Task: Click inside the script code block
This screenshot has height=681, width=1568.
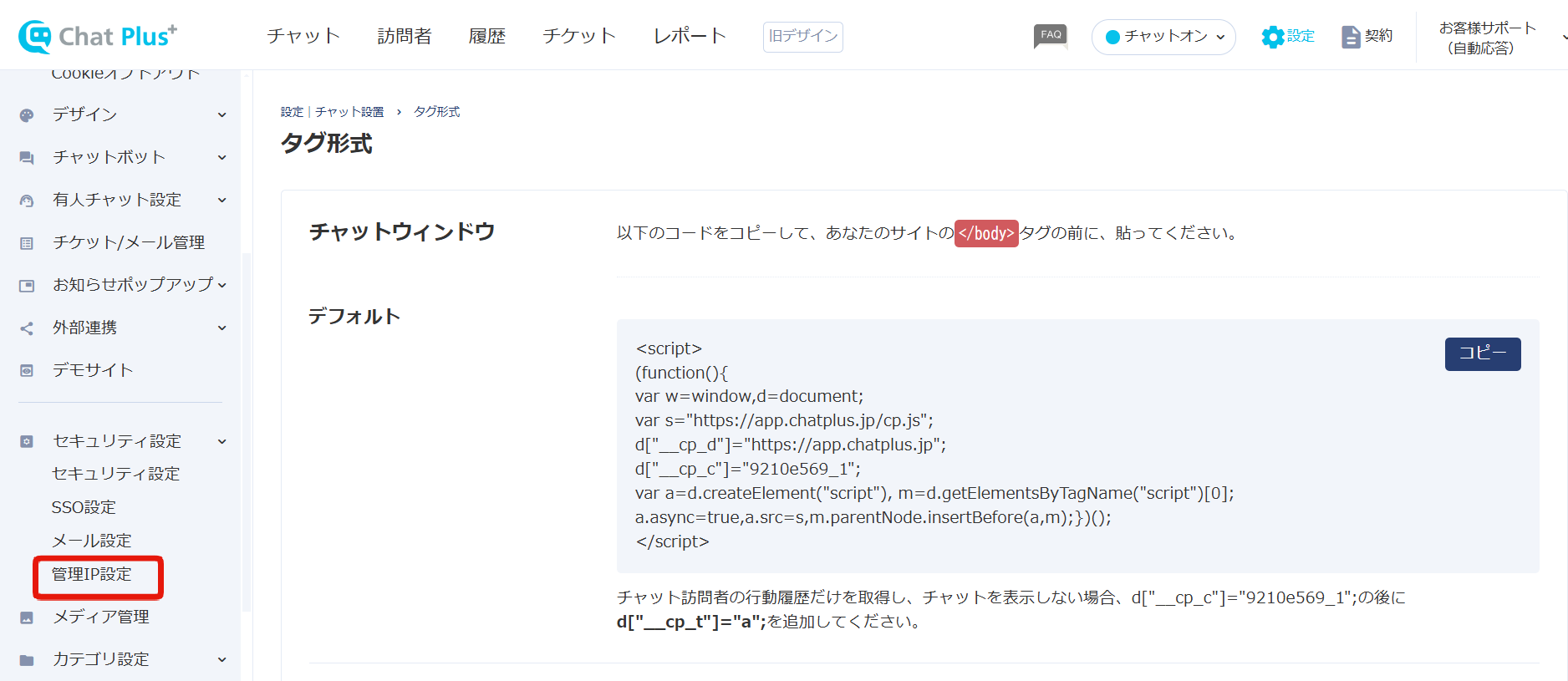Action: 1077,445
